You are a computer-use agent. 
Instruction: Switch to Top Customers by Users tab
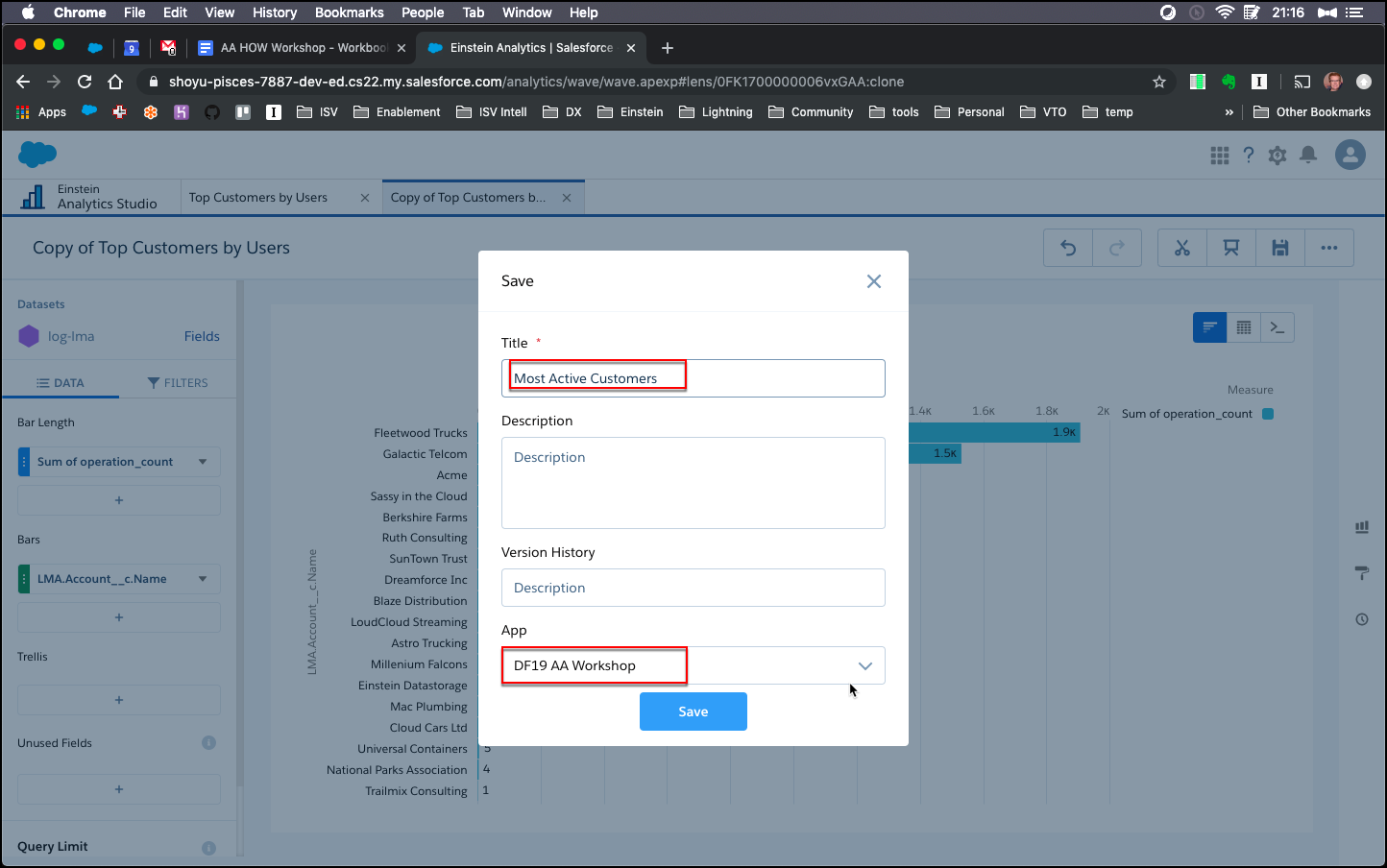coord(258,198)
